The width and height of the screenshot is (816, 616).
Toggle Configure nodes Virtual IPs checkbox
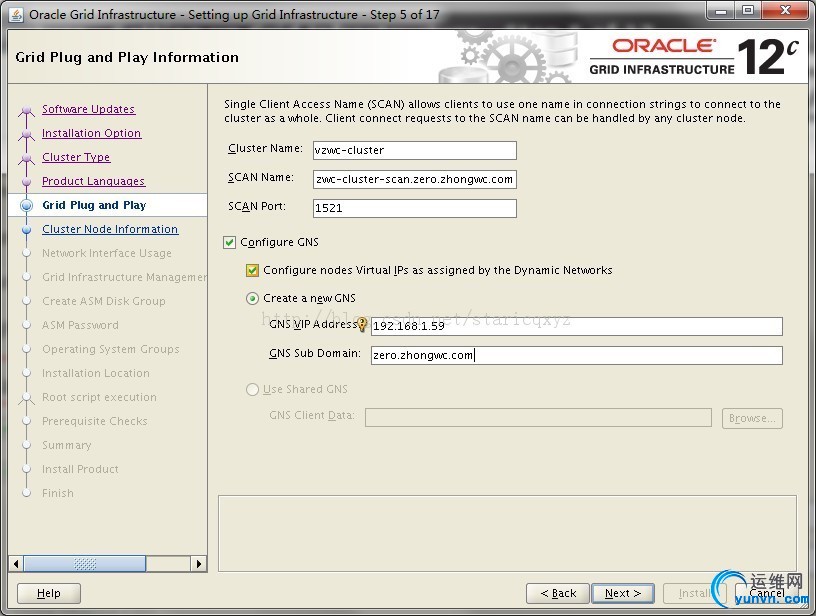tap(253, 270)
